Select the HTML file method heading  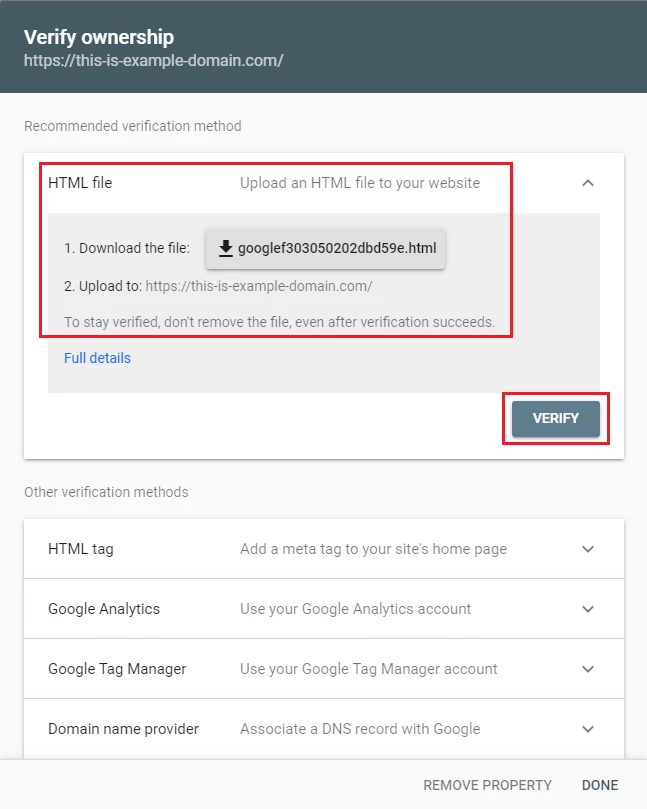point(80,183)
